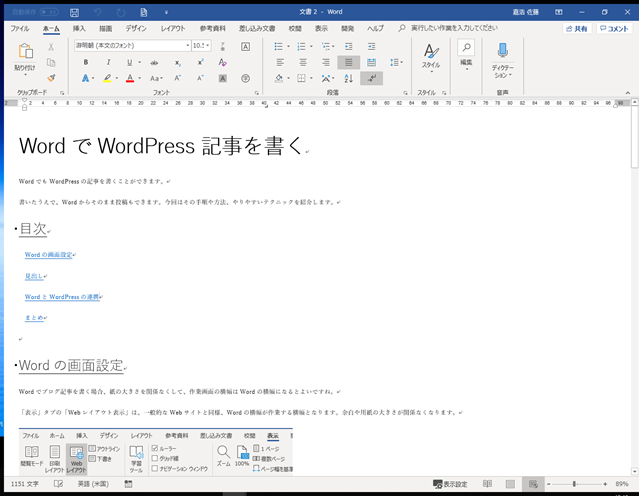
Task: Switch to the 表示 tab
Action: click(x=321, y=29)
